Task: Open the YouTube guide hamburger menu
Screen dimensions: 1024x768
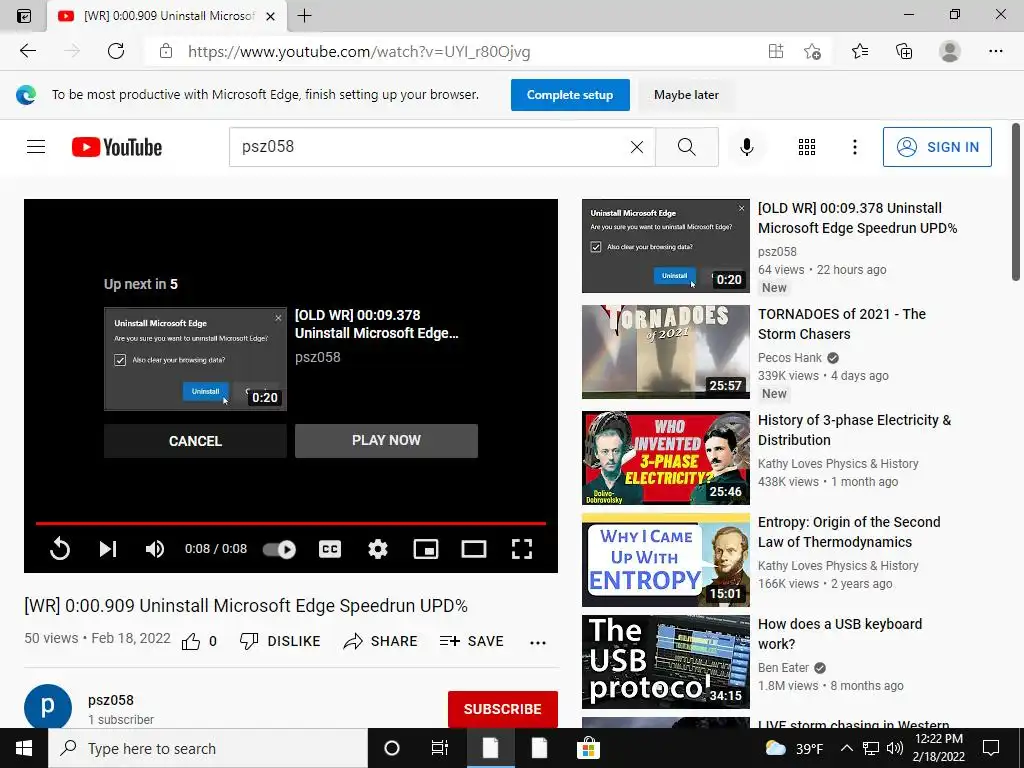Action: pyautogui.click(x=36, y=147)
